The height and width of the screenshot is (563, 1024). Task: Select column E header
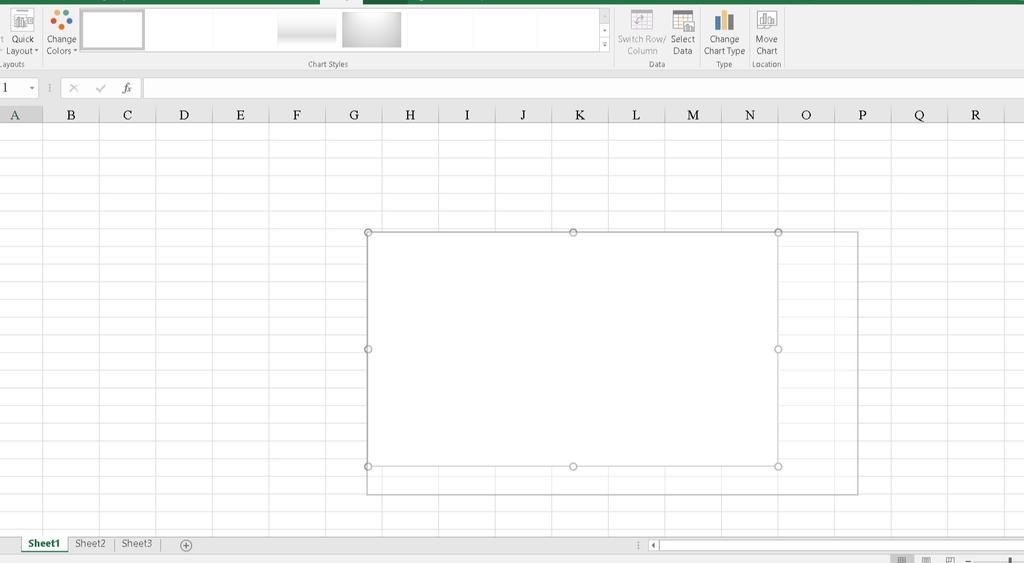pos(240,115)
